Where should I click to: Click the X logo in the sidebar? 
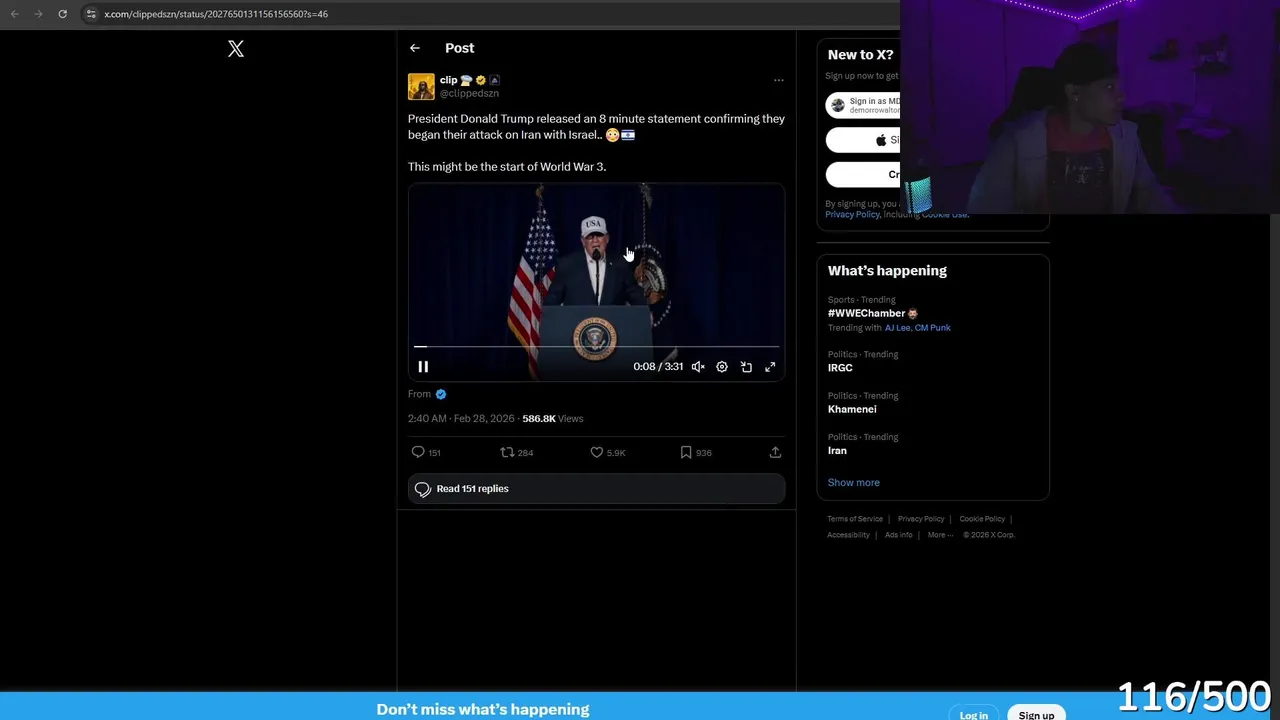(x=236, y=48)
